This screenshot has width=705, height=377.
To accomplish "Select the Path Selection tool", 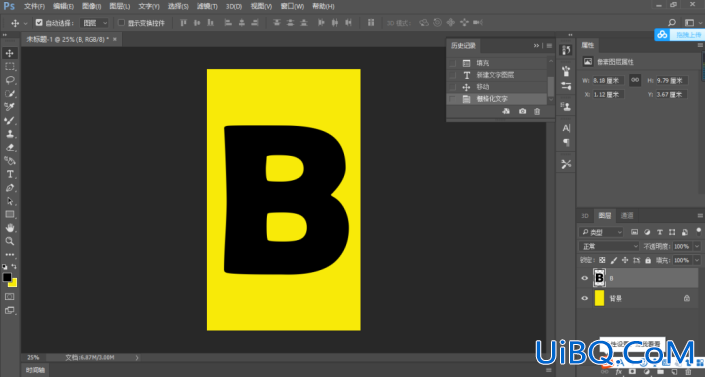I will (9, 201).
